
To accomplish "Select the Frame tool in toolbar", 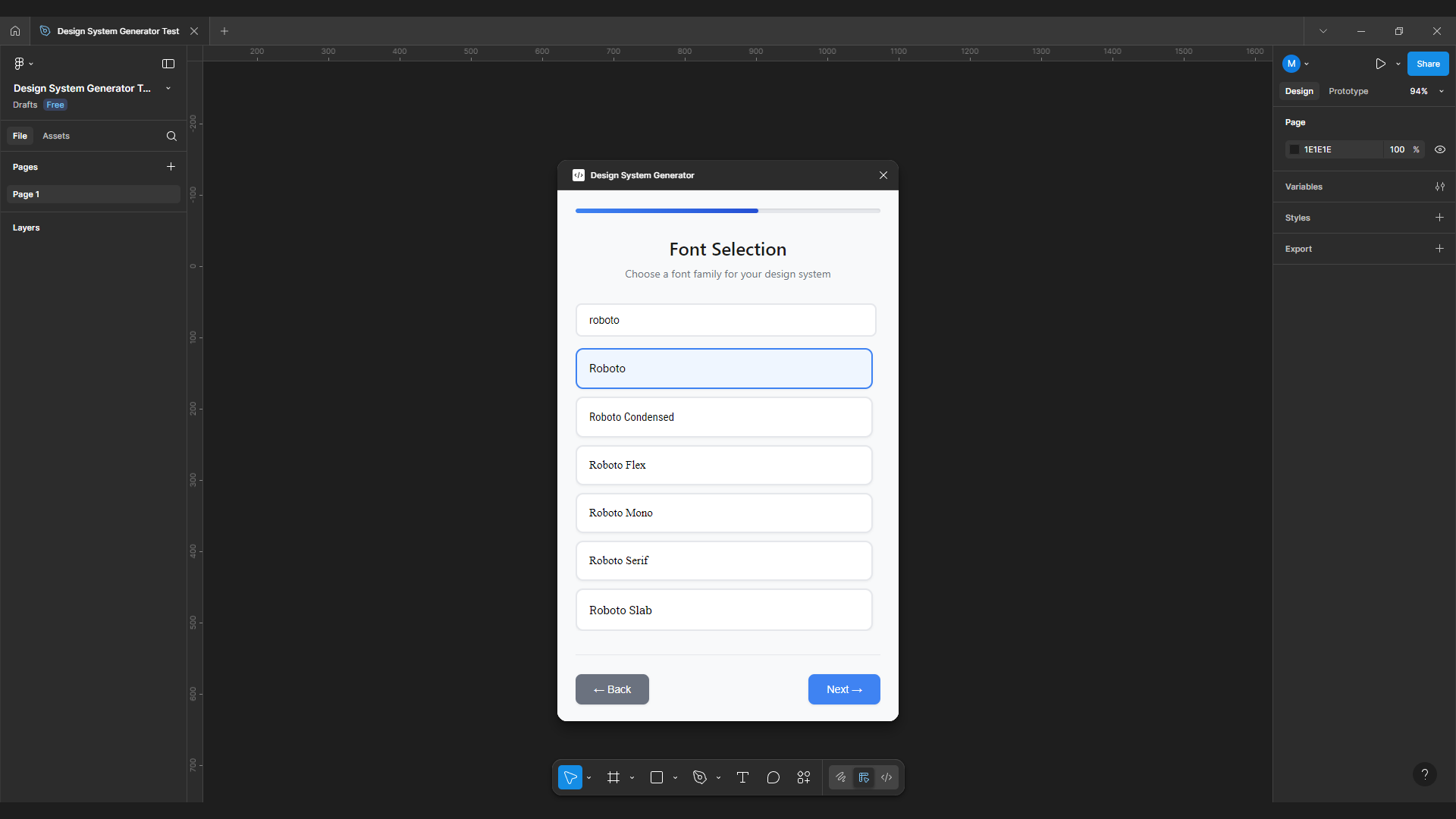I will pos(613,777).
